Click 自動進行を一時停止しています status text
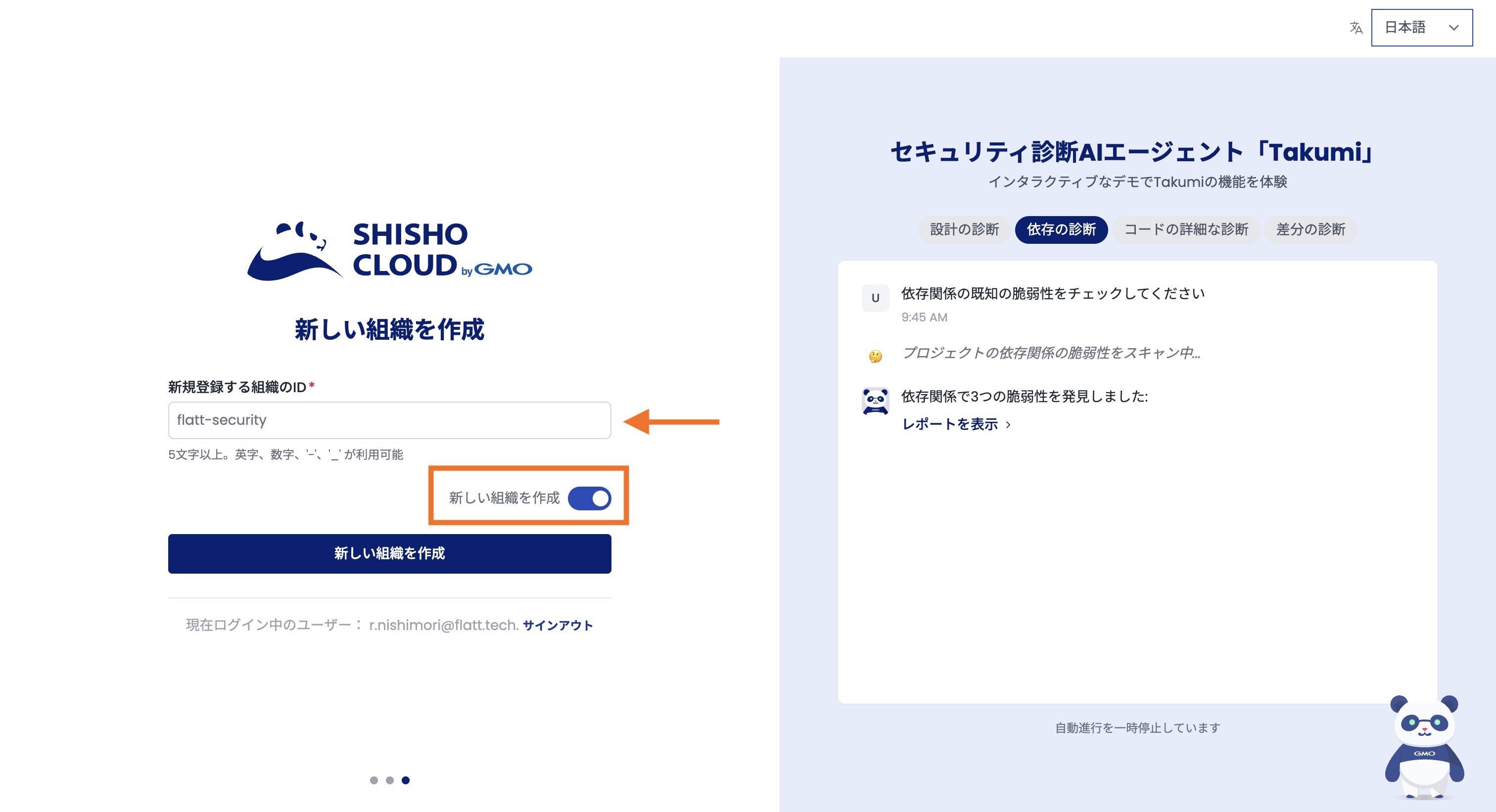 point(1137,728)
